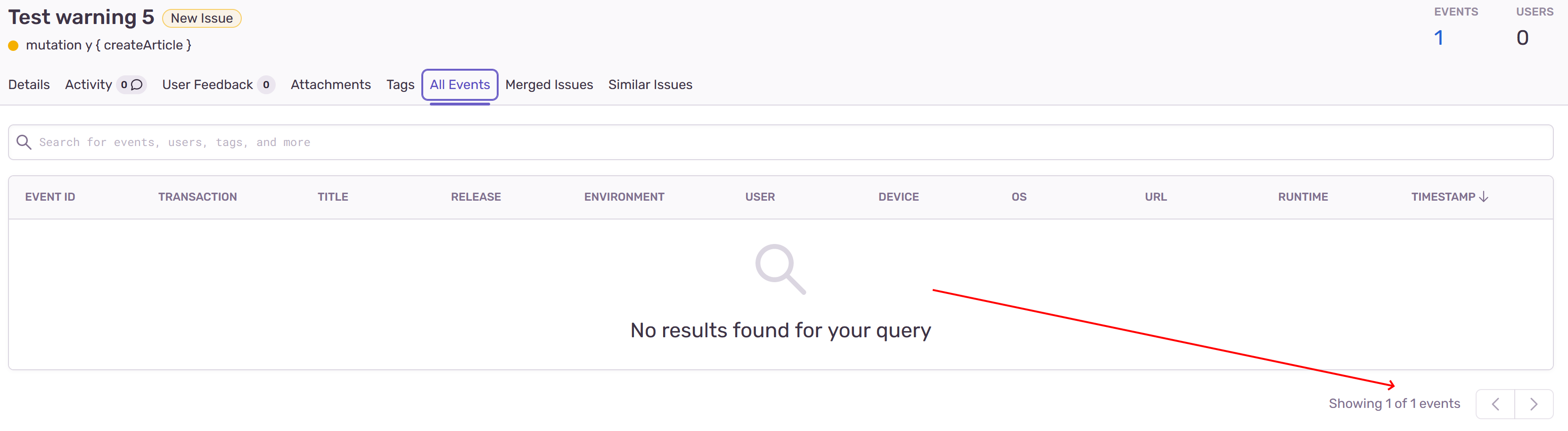Click the comment bubble icon next to Activity
1568x431 pixels.
click(136, 85)
